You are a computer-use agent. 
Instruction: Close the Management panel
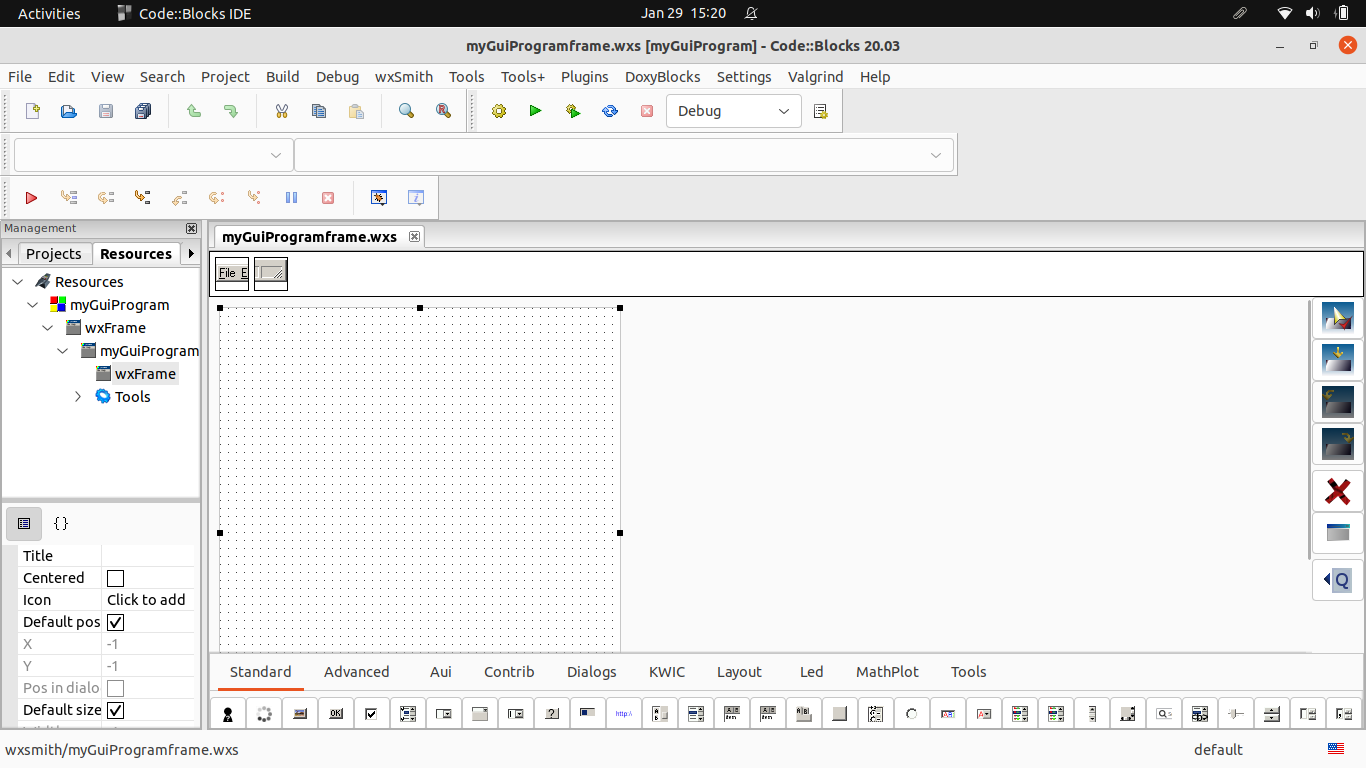[x=191, y=228]
